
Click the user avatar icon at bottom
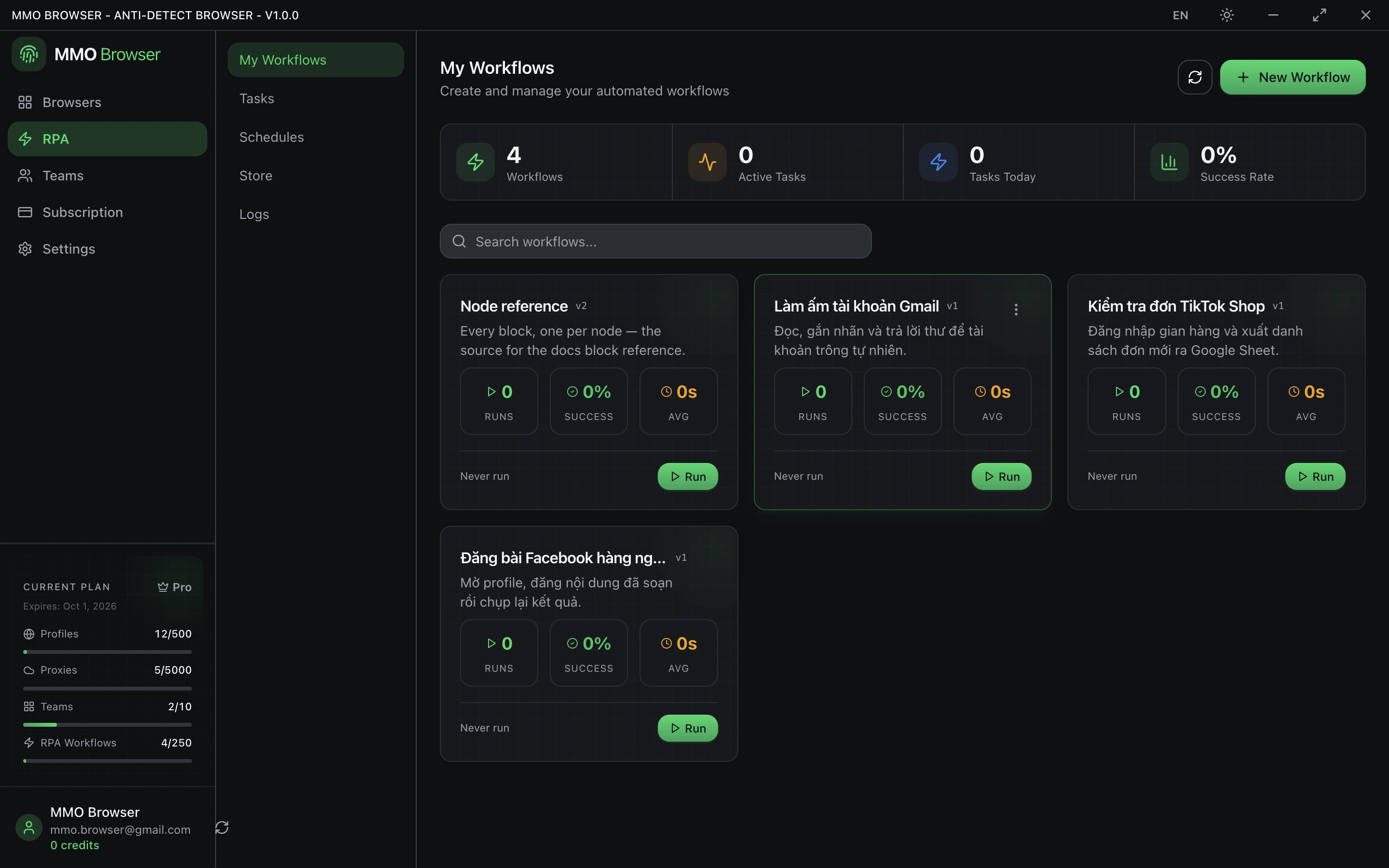29,828
